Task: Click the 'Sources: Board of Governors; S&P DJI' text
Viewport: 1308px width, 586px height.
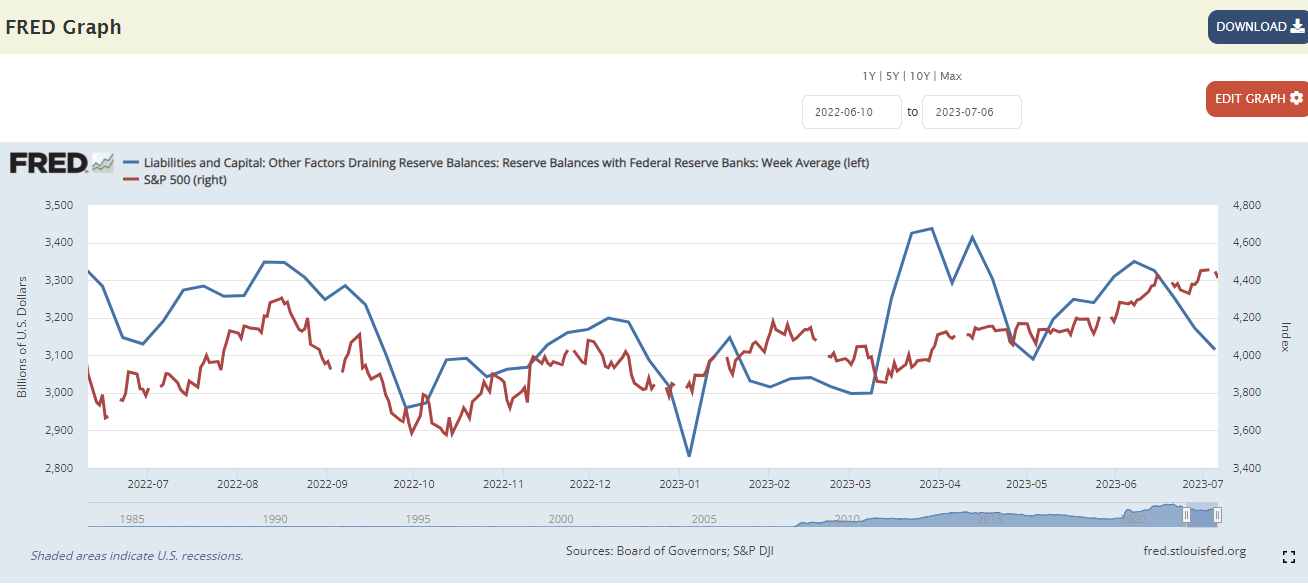Action: coord(669,551)
